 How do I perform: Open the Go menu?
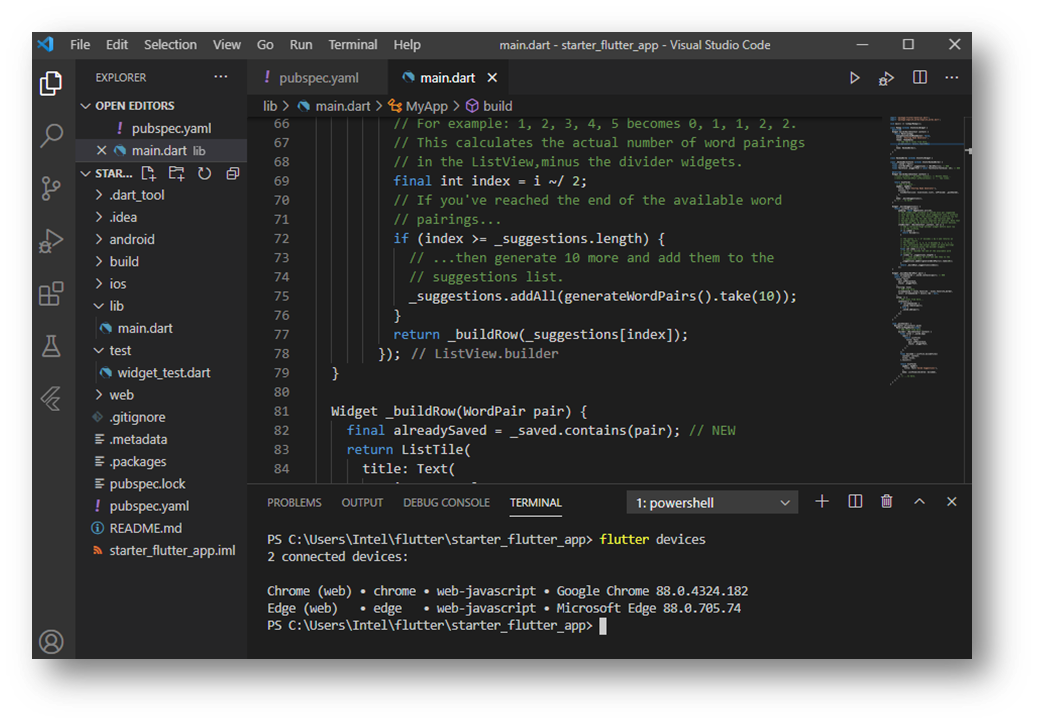tap(265, 44)
